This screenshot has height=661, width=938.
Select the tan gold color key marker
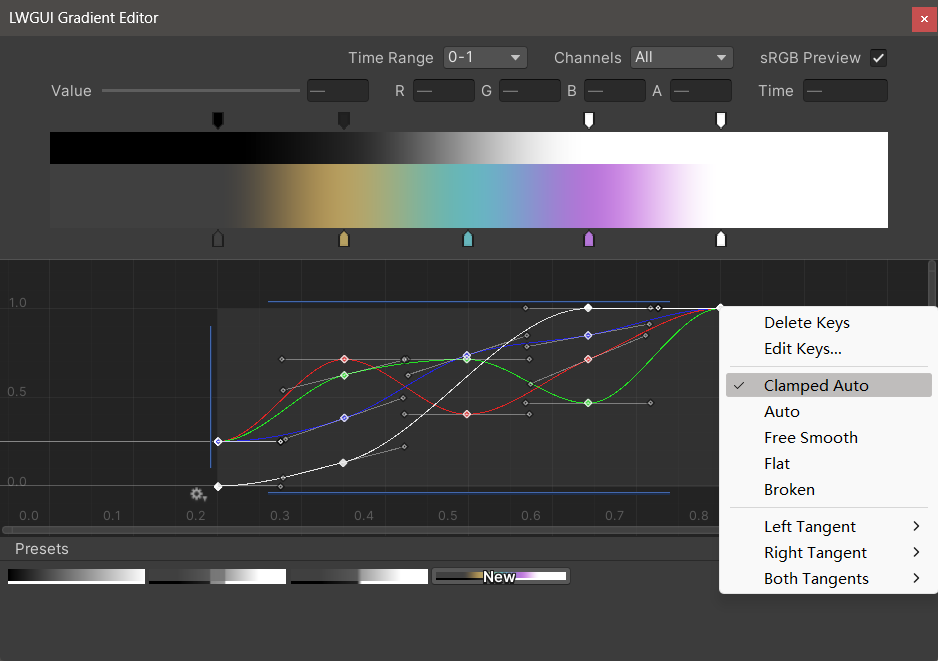tap(344, 239)
